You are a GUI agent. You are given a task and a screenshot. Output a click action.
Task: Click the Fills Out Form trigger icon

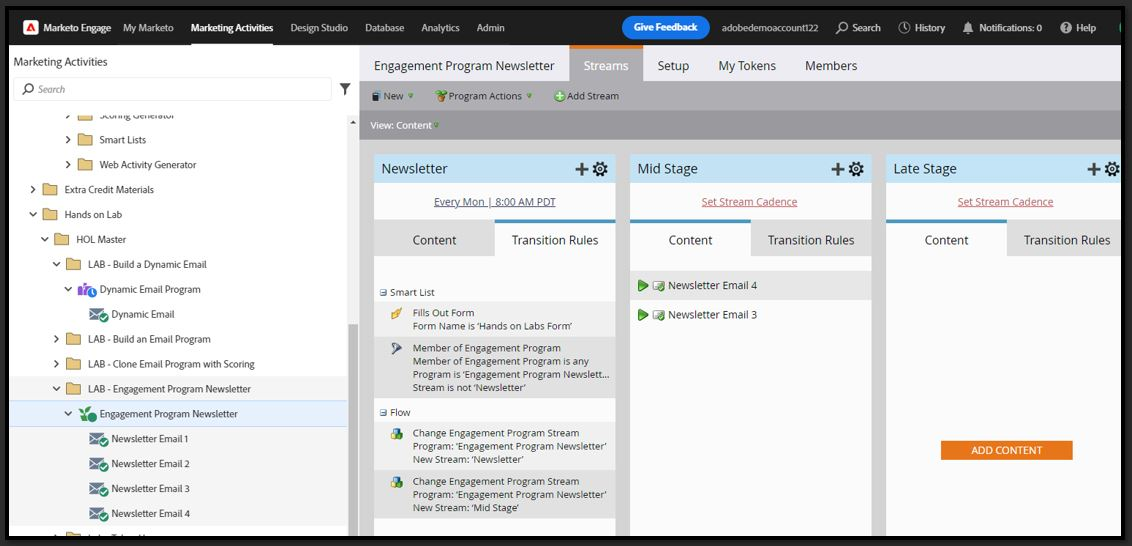coord(396,313)
